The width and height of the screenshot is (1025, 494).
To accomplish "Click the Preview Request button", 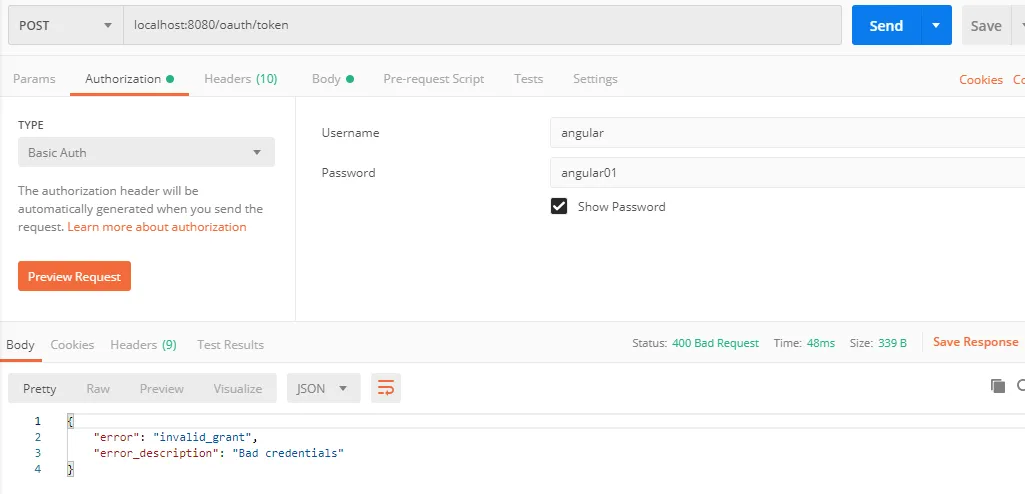I will click(x=74, y=277).
